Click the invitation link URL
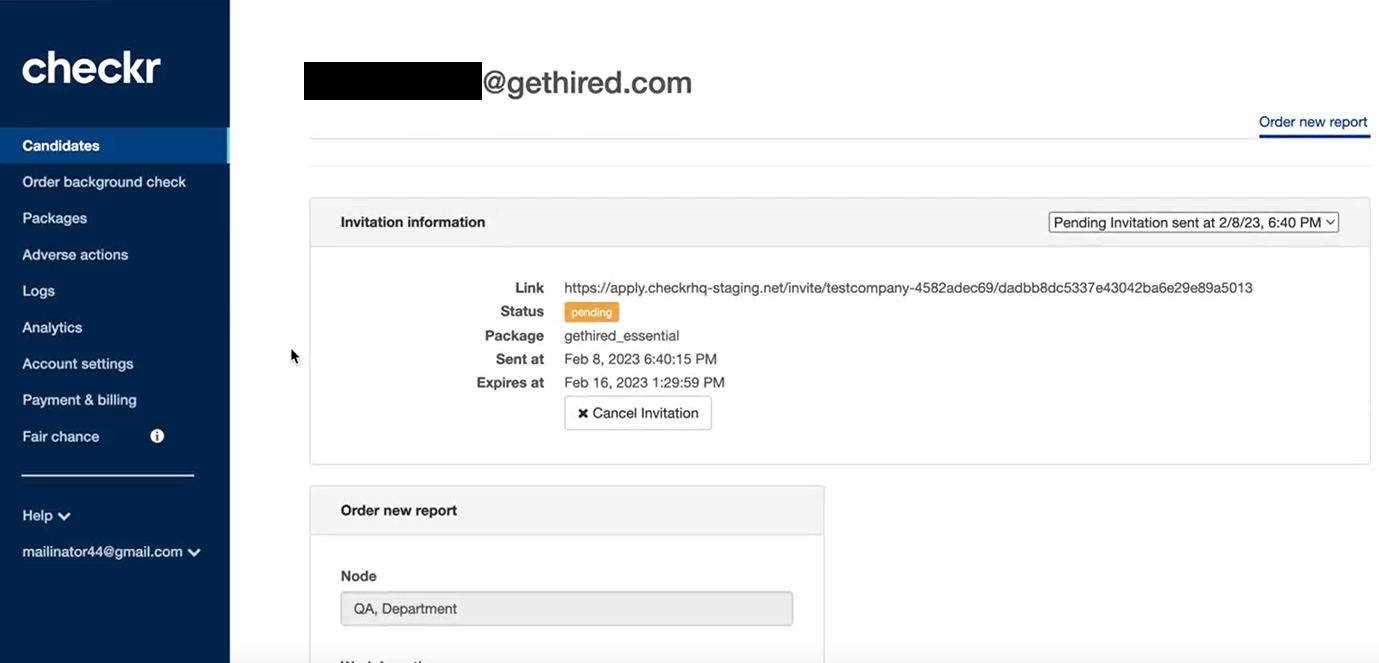This screenshot has height=663, width=1379. (x=908, y=288)
